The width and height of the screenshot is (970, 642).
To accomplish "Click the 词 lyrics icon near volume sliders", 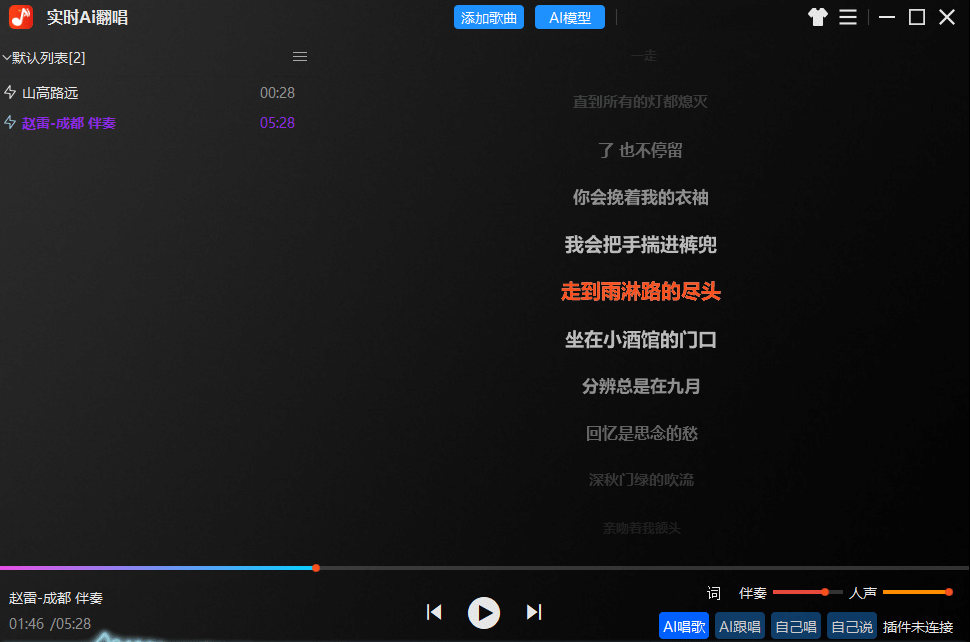I will click(x=712, y=593).
